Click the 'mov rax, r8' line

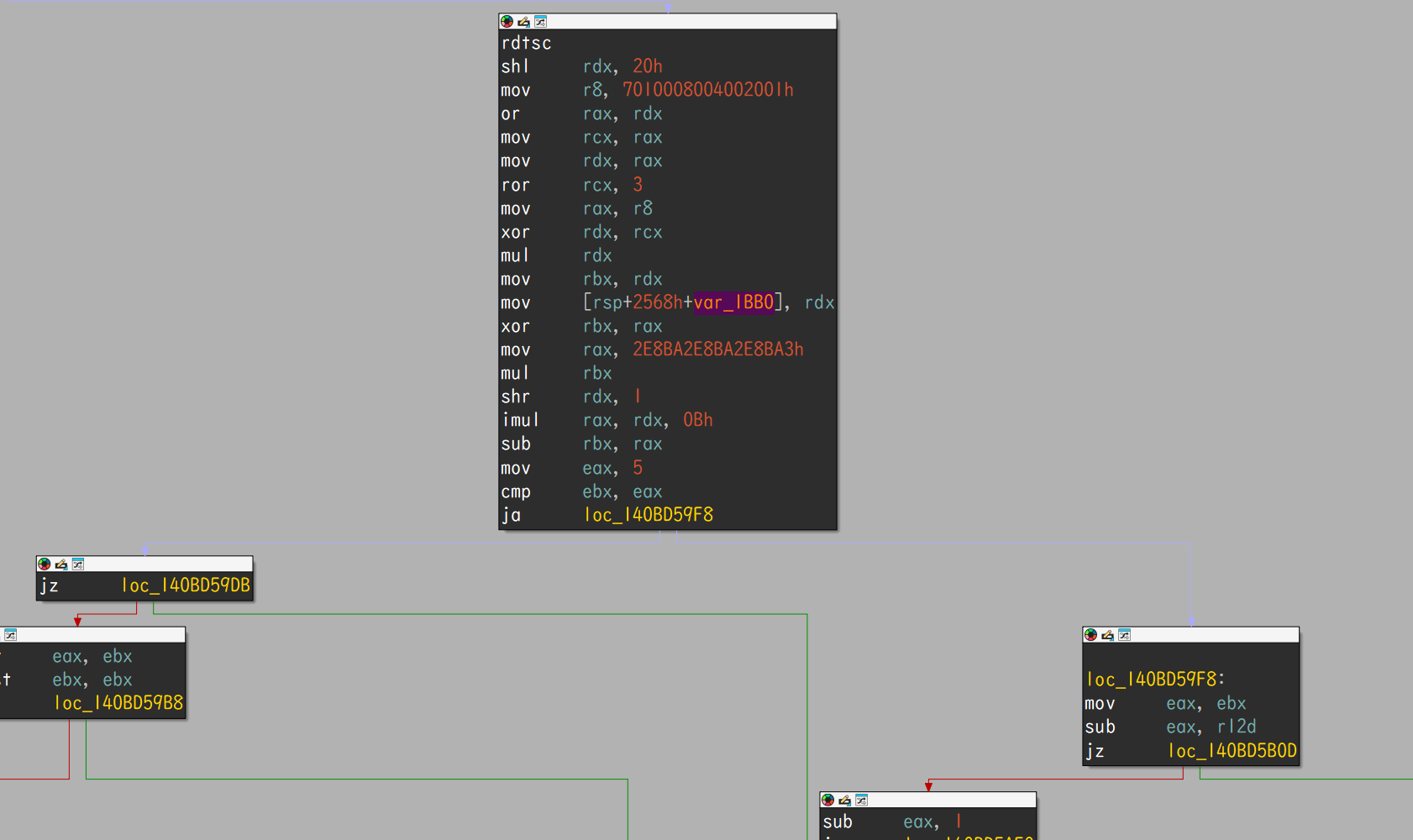coord(577,207)
